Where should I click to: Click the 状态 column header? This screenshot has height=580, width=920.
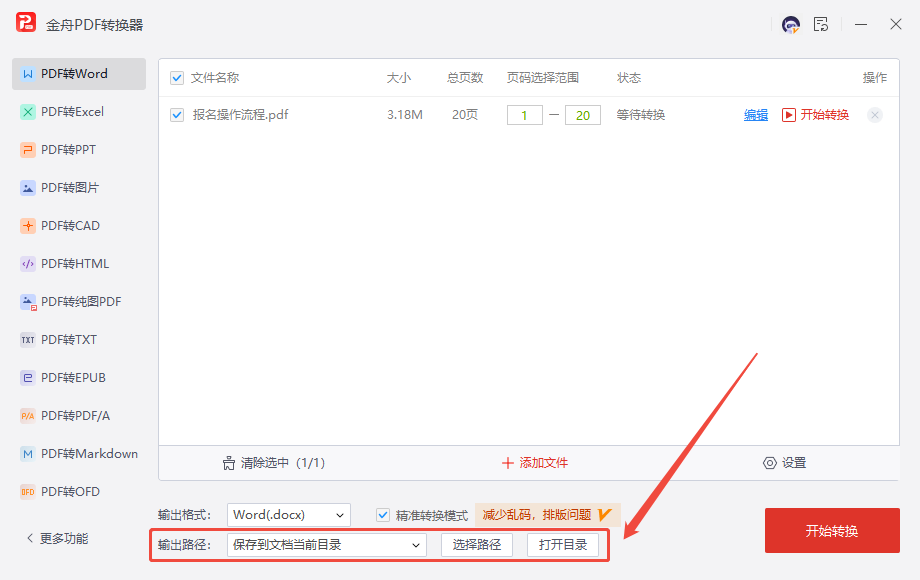pyautogui.click(x=629, y=78)
